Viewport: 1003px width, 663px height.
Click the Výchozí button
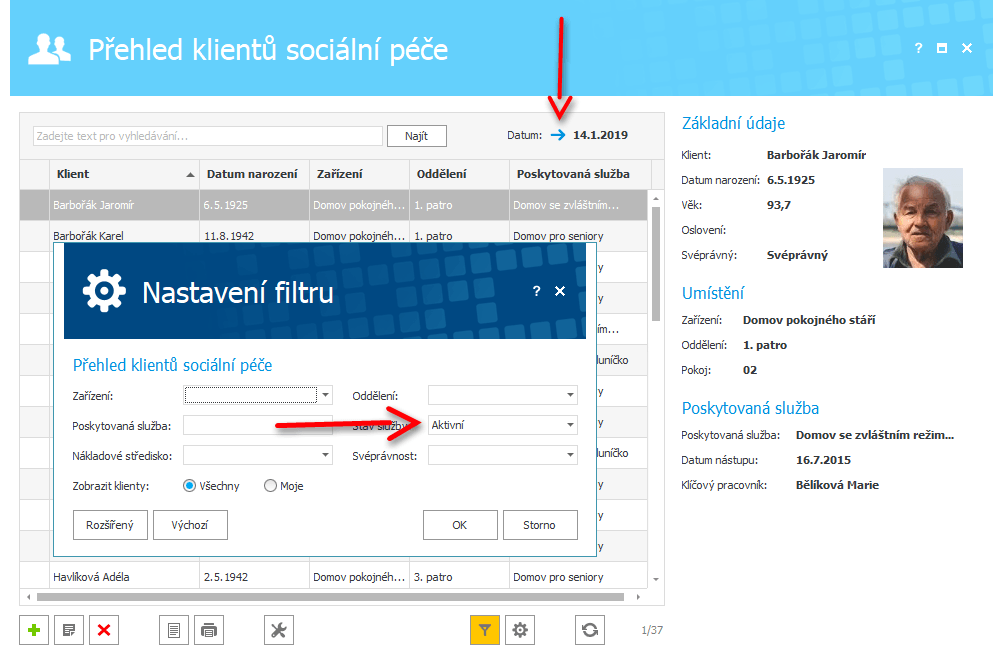(190, 525)
